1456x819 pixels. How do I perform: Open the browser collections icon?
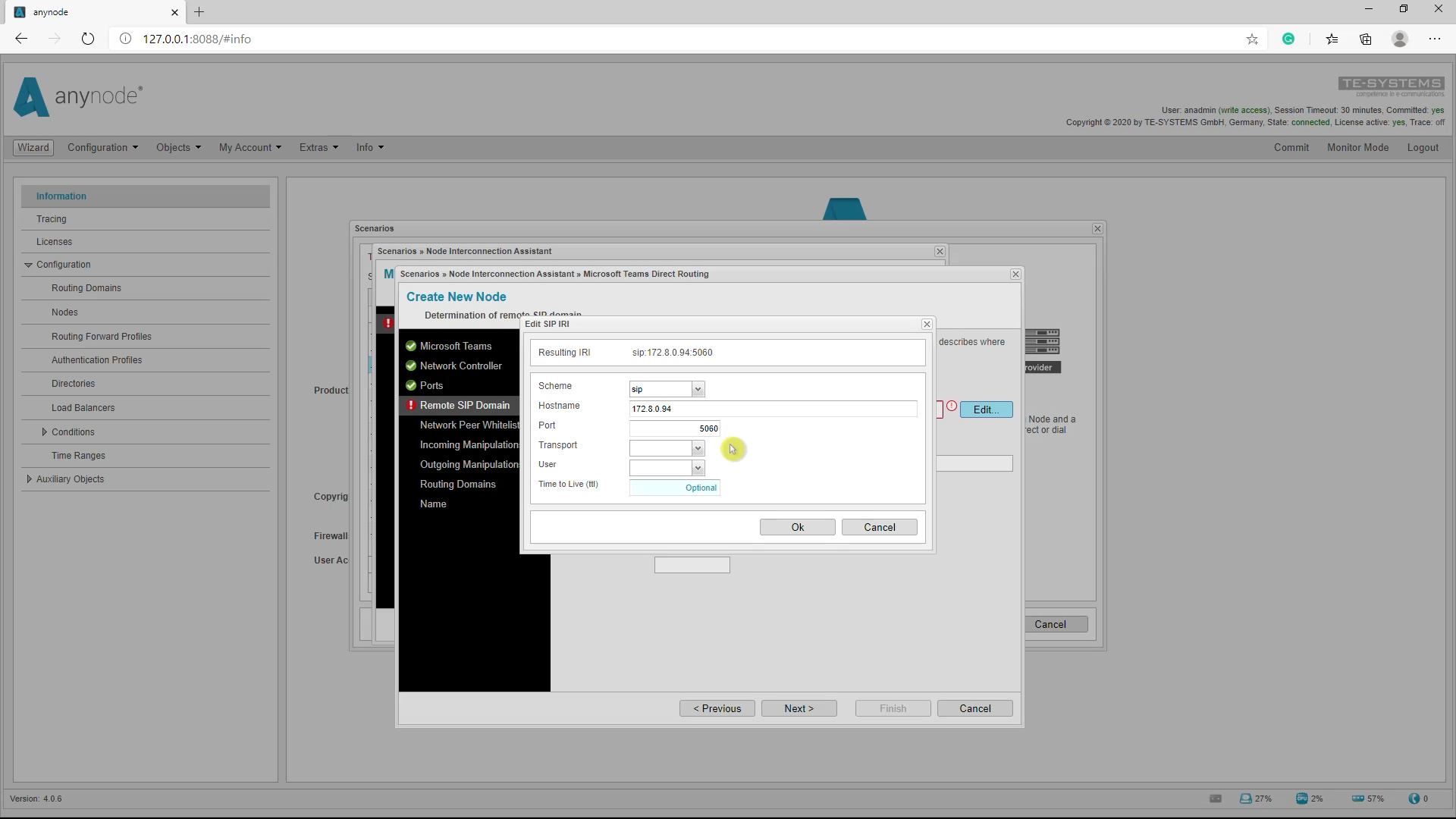coord(1366,39)
